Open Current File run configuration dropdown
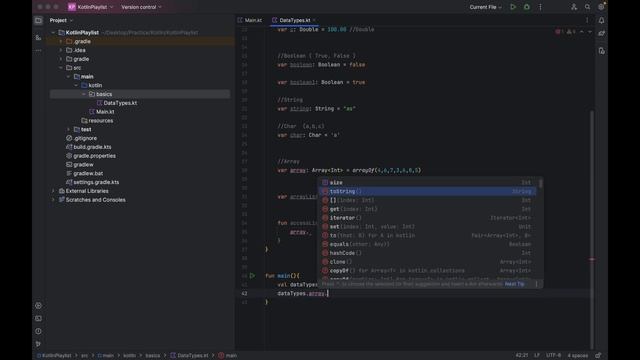The image size is (640, 360). [x=486, y=7]
